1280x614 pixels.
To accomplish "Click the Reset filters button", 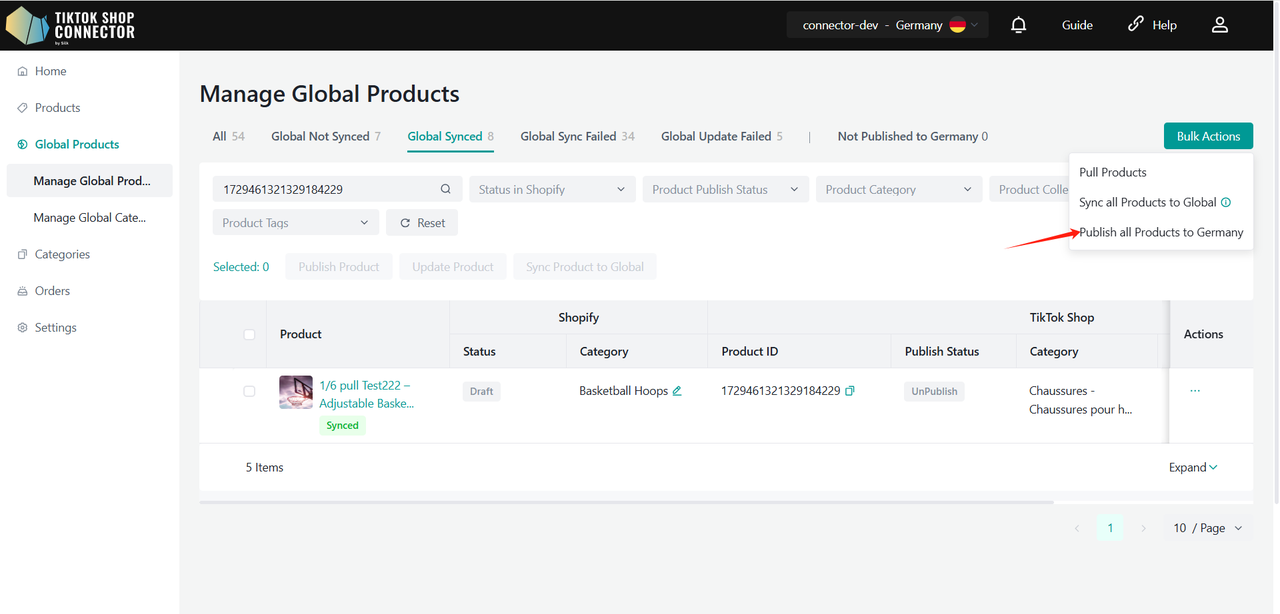I will (422, 223).
